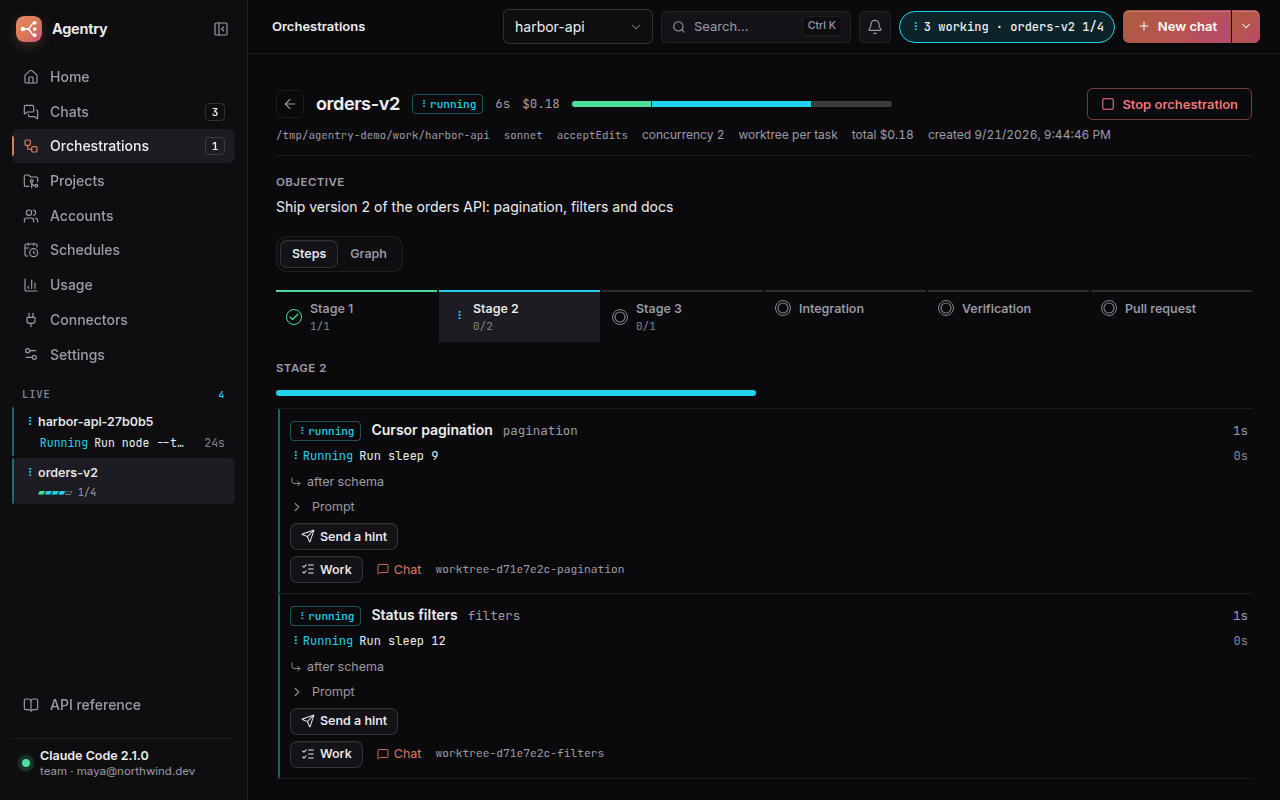Click worktree-d71e7e2c-filters label
Viewport: 1280px width, 800px height.
pos(520,754)
